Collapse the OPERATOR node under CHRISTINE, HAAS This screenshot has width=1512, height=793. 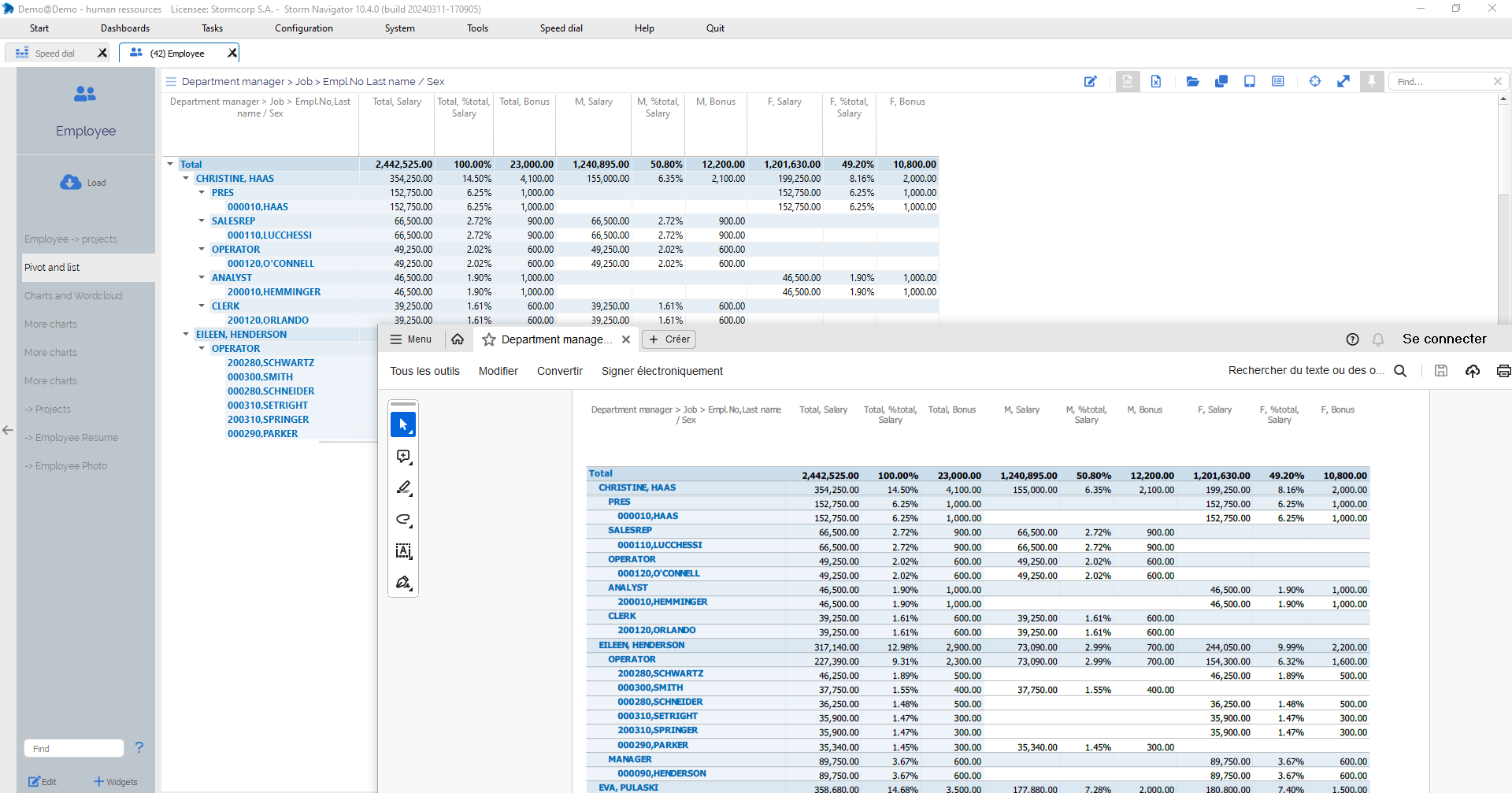coord(202,249)
